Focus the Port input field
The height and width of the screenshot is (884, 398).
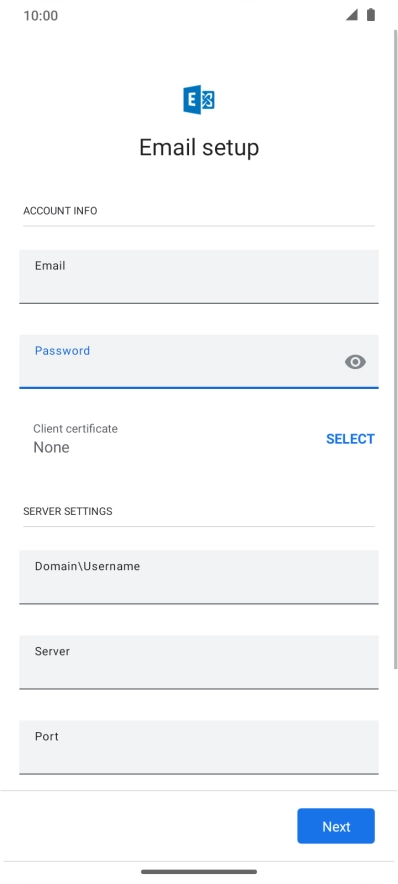(x=198, y=748)
